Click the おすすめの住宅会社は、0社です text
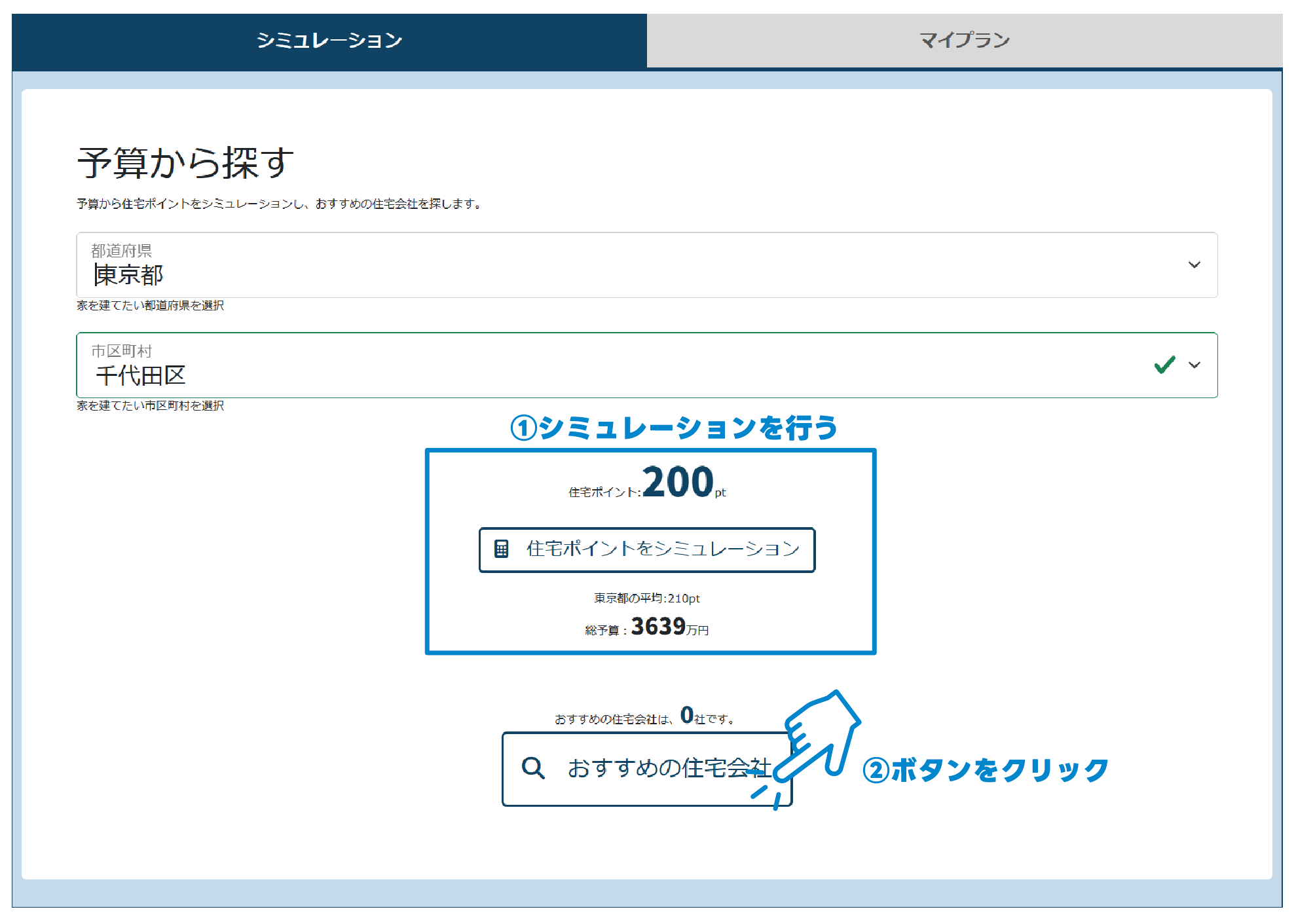Image resolution: width=1296 pixels, height=924 pixels. (644, 716)
